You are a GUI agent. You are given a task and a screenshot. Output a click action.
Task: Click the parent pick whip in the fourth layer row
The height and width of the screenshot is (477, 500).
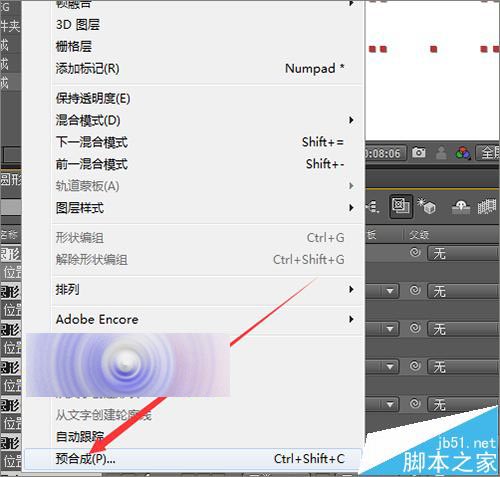(x=415, y=366)
